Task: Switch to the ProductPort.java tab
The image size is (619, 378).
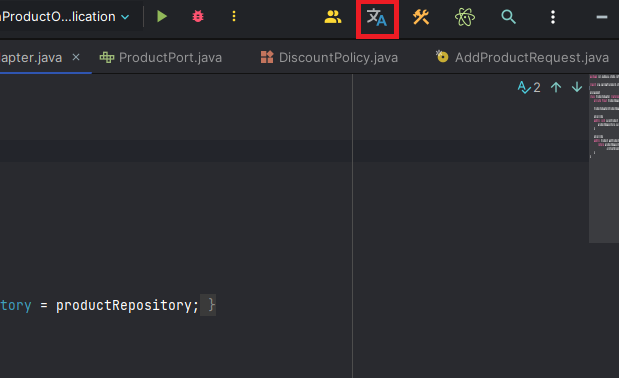Action: (160, 58)
